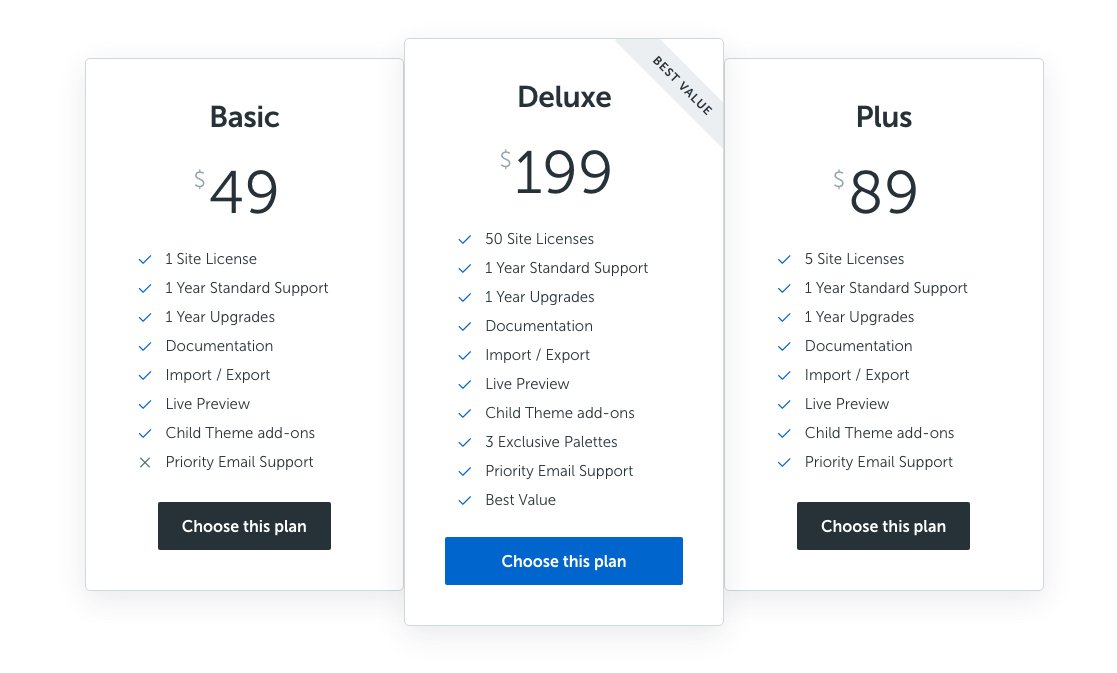This screenshot has height=673, width=1117.
Task: Click checkmark beside Deluxe 50 Site Licenses
Action: click(x=464, y=239)
